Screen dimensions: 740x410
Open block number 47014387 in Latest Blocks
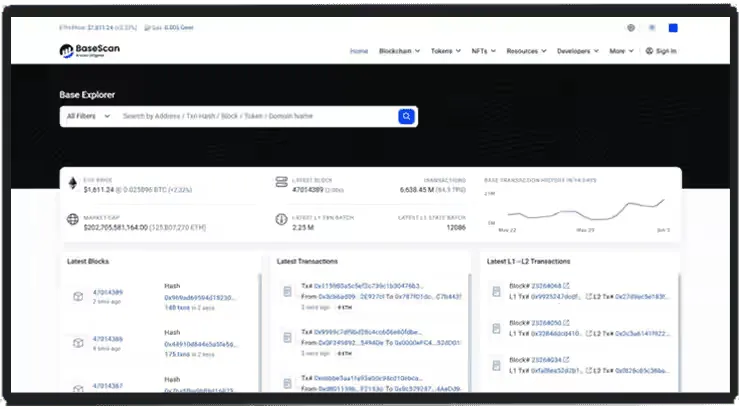108,385
